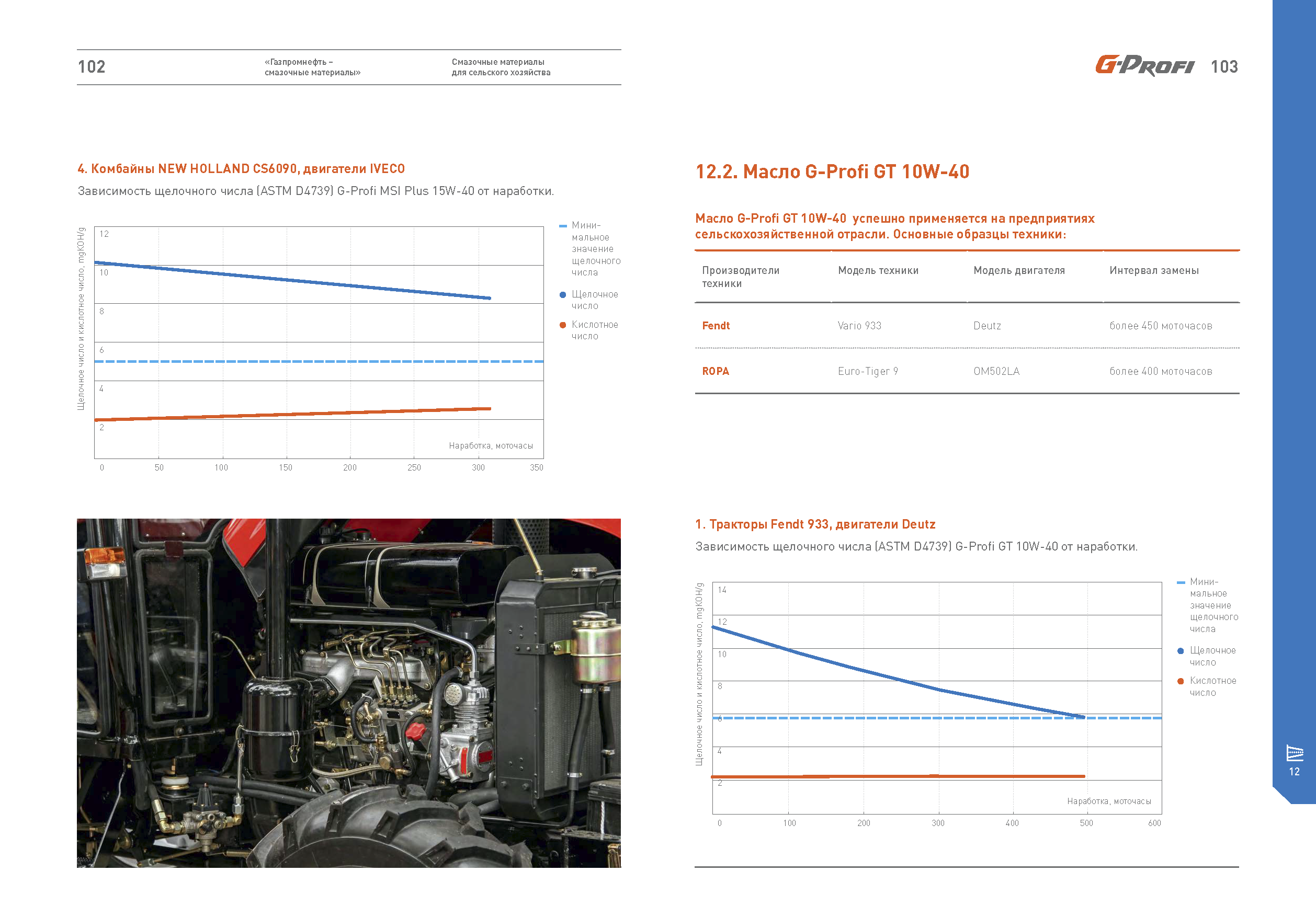1316x917 pixels.
Task: Click the G-Profi GT 10W-40 chart subtitle
Action: click(916, 546)
